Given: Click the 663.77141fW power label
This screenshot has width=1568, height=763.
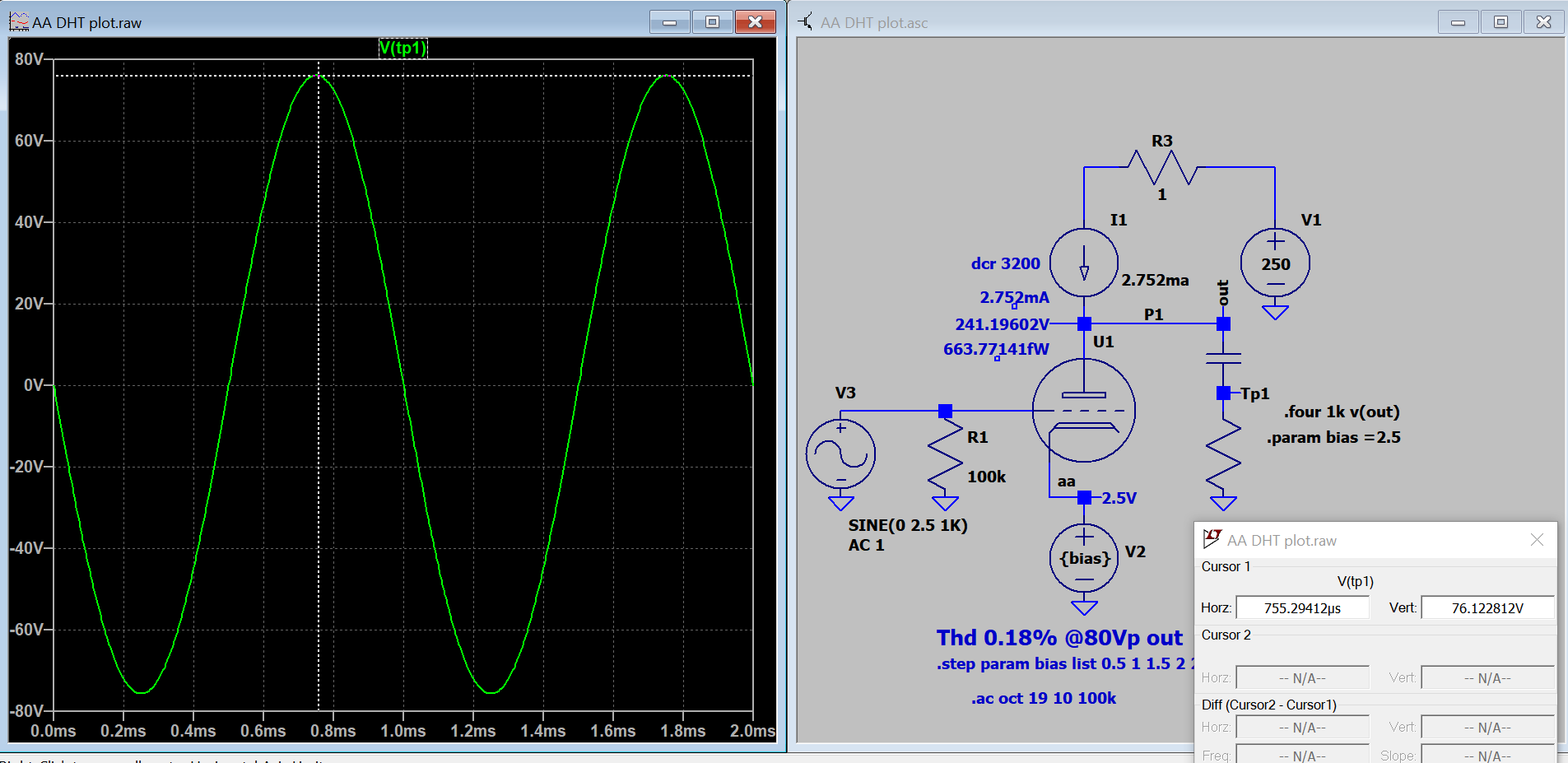Looking at the screenshot, I should [996, 349].
